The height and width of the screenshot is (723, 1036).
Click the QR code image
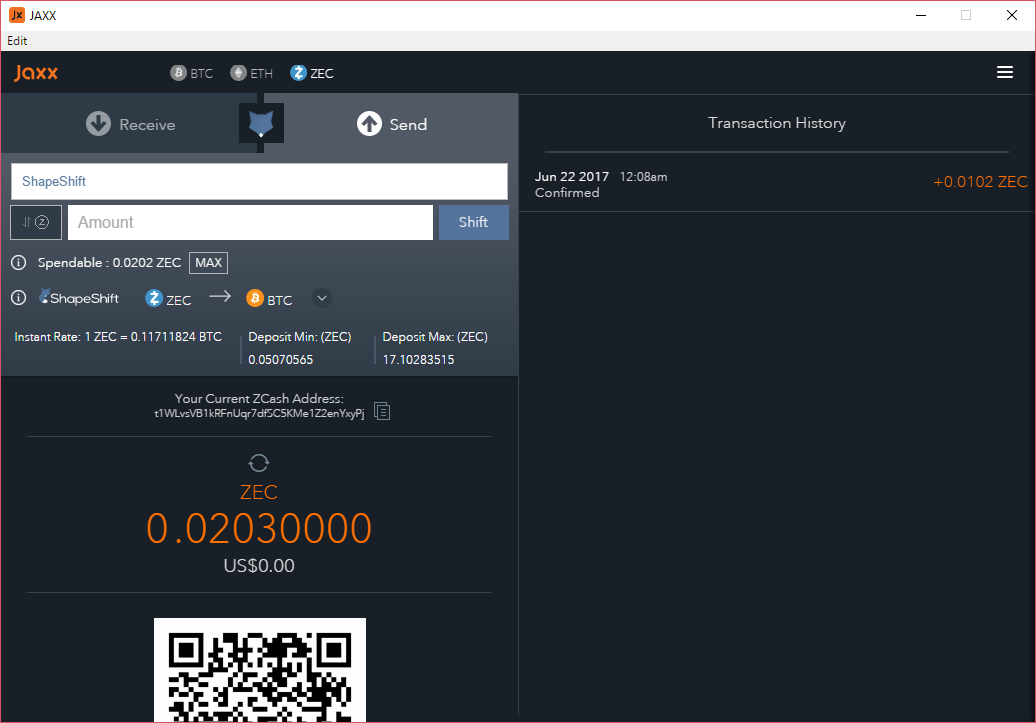[260, 670]
